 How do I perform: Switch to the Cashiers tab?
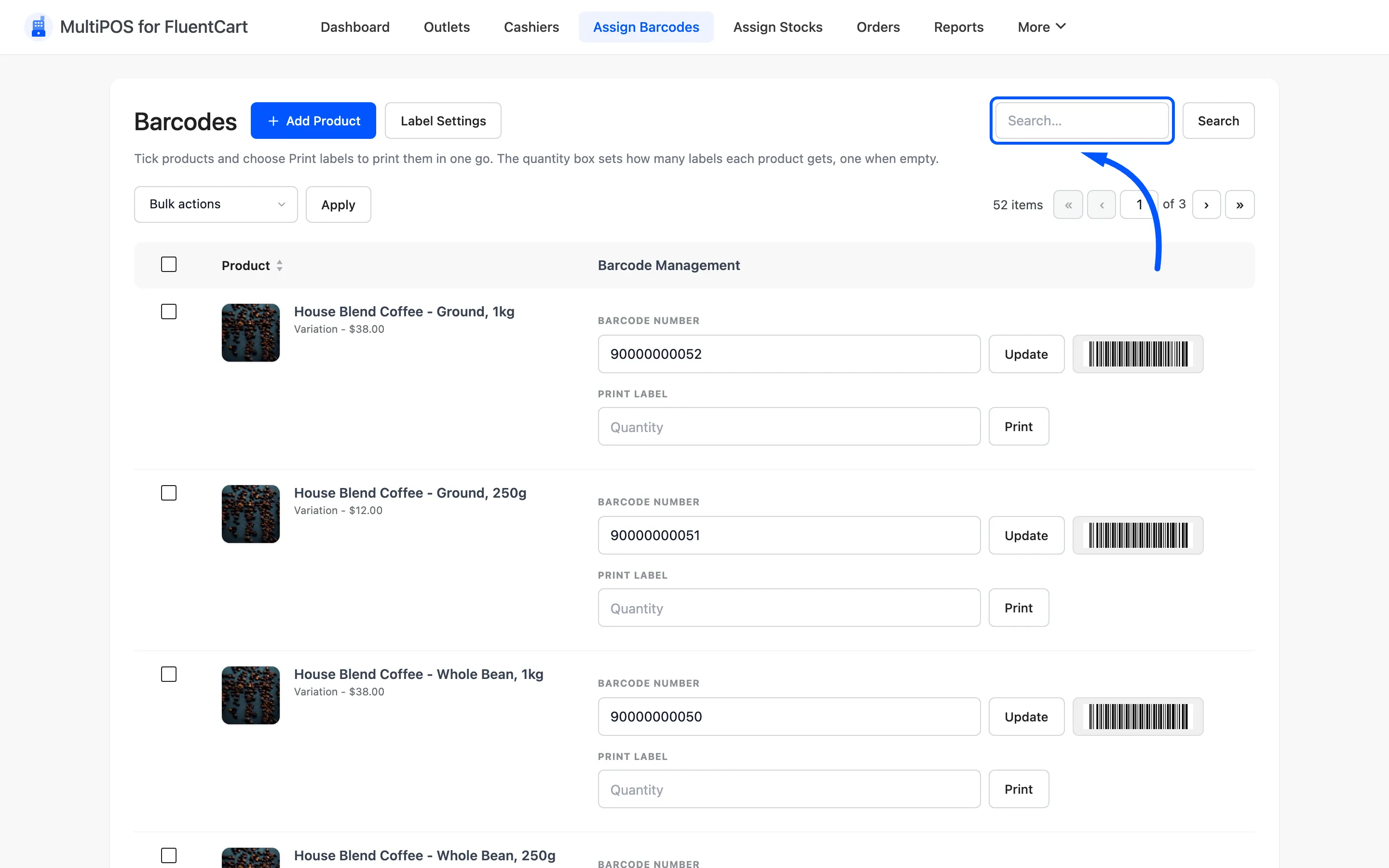[531, 27]
